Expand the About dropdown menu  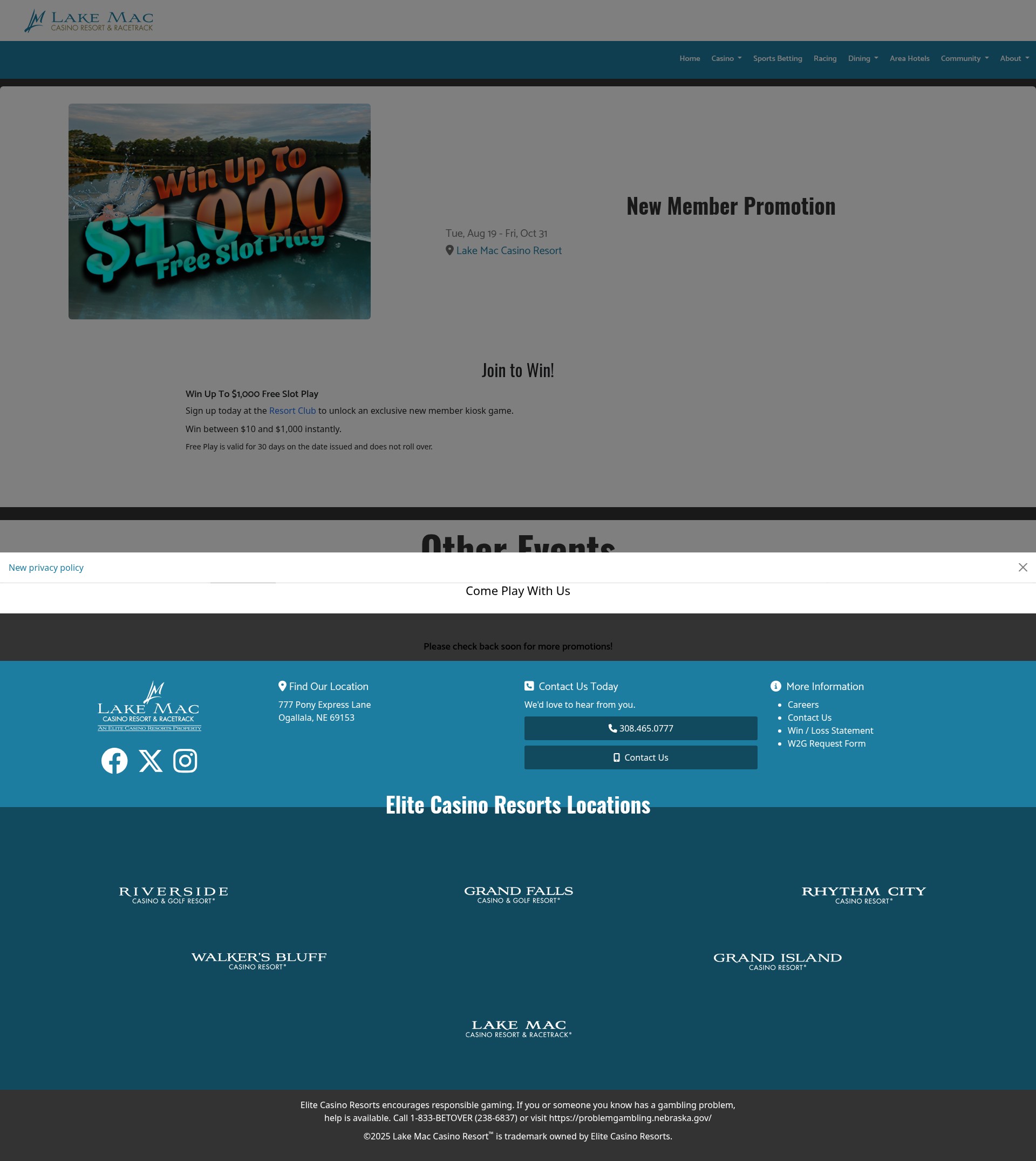1014,59
